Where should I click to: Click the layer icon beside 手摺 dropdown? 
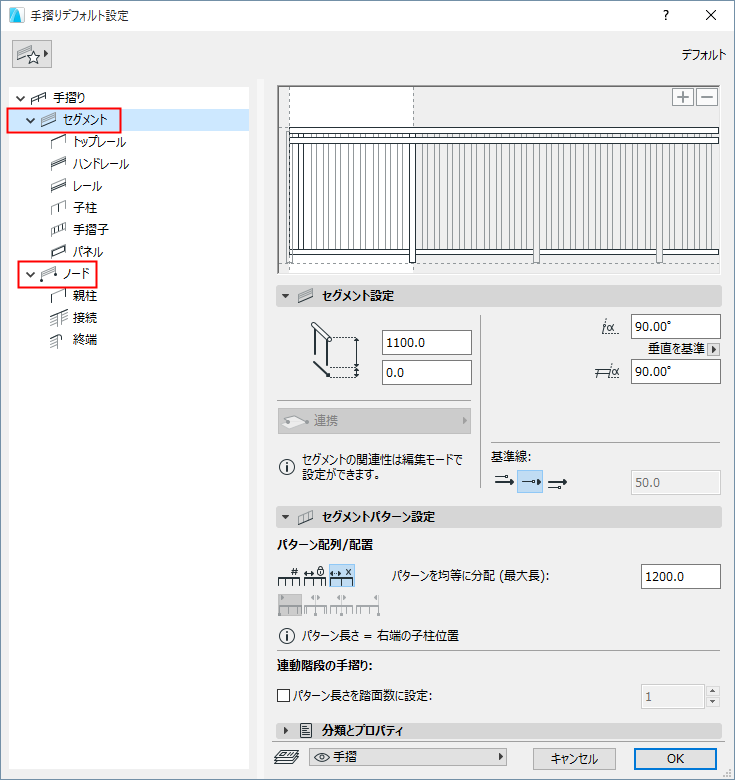[x=286, y=757]
